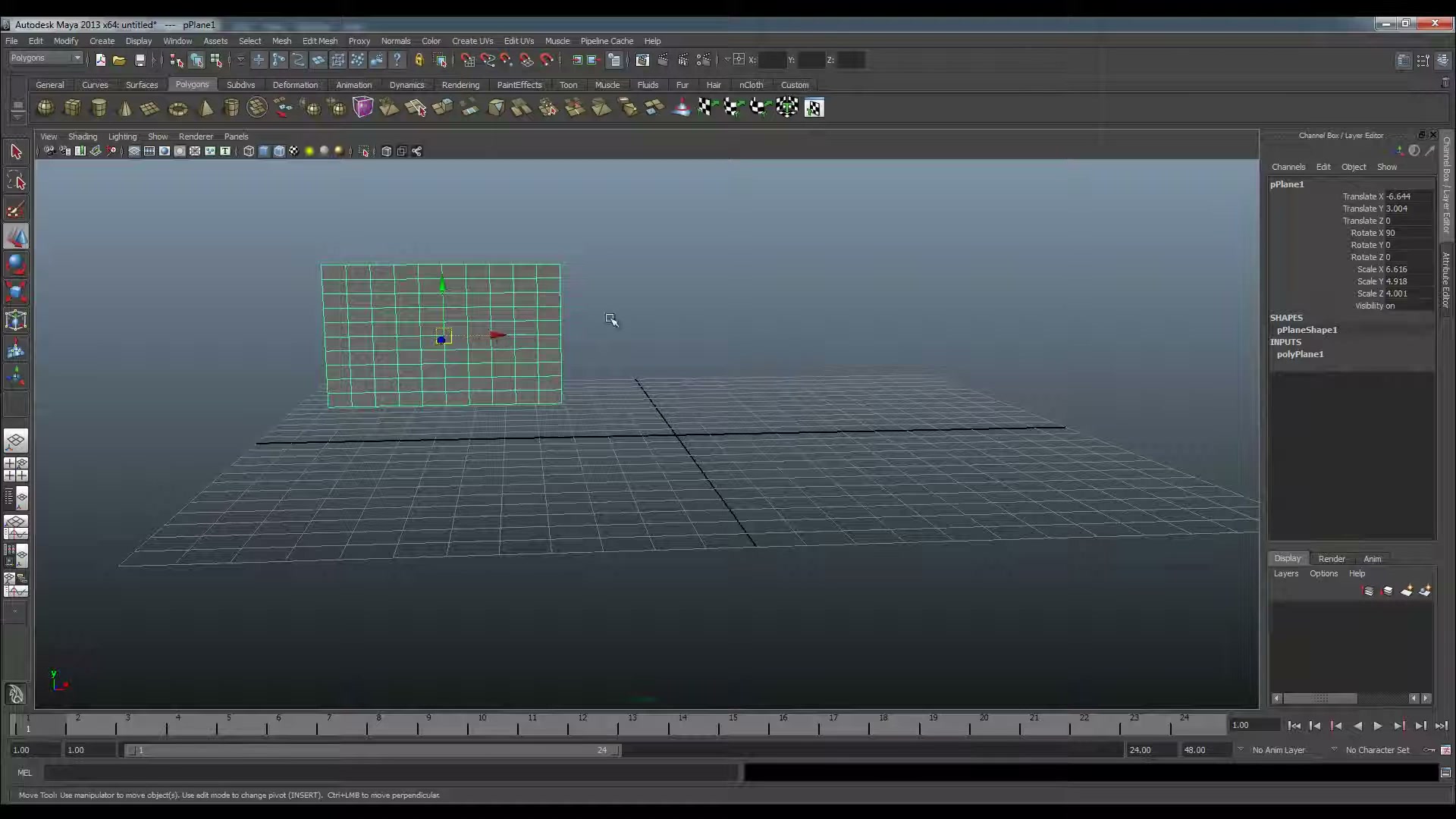The height and width of the screenshot is (819, 1456).
Task: Toggle viewport grid display
Action: coord(134,151)
